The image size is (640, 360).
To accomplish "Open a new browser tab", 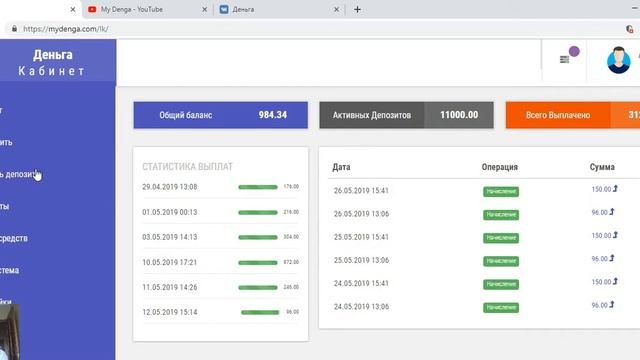I will click(357, 9).
